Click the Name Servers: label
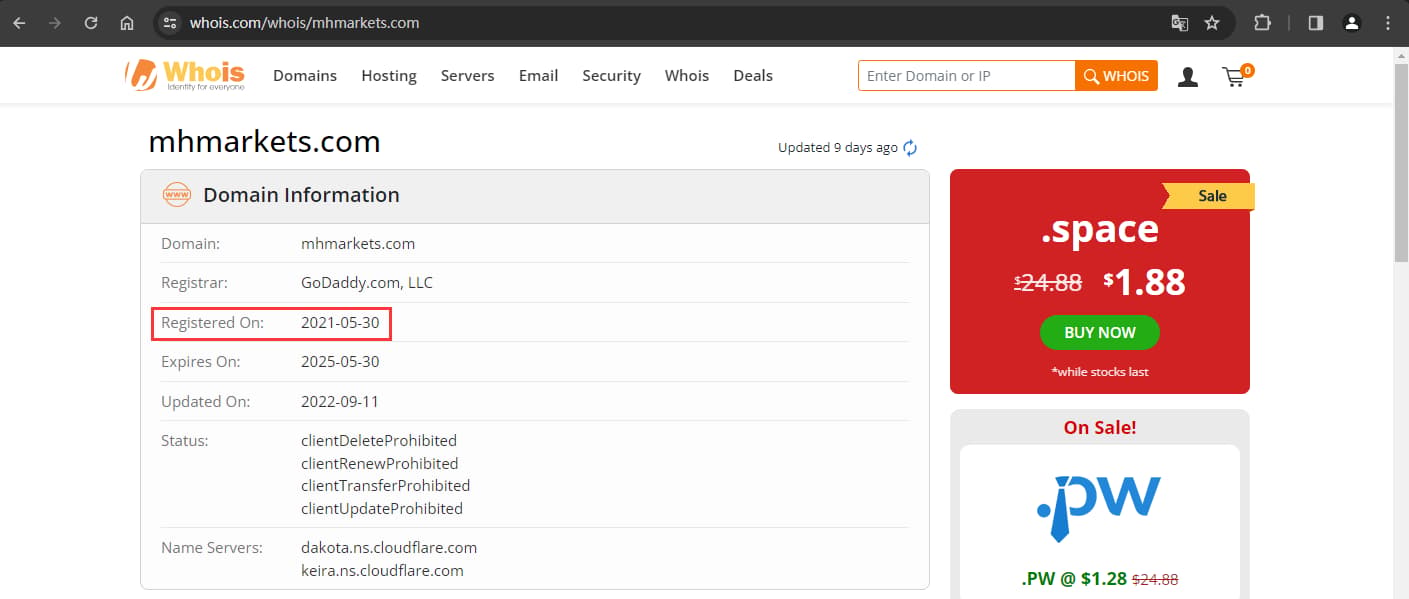 (211, 548)
